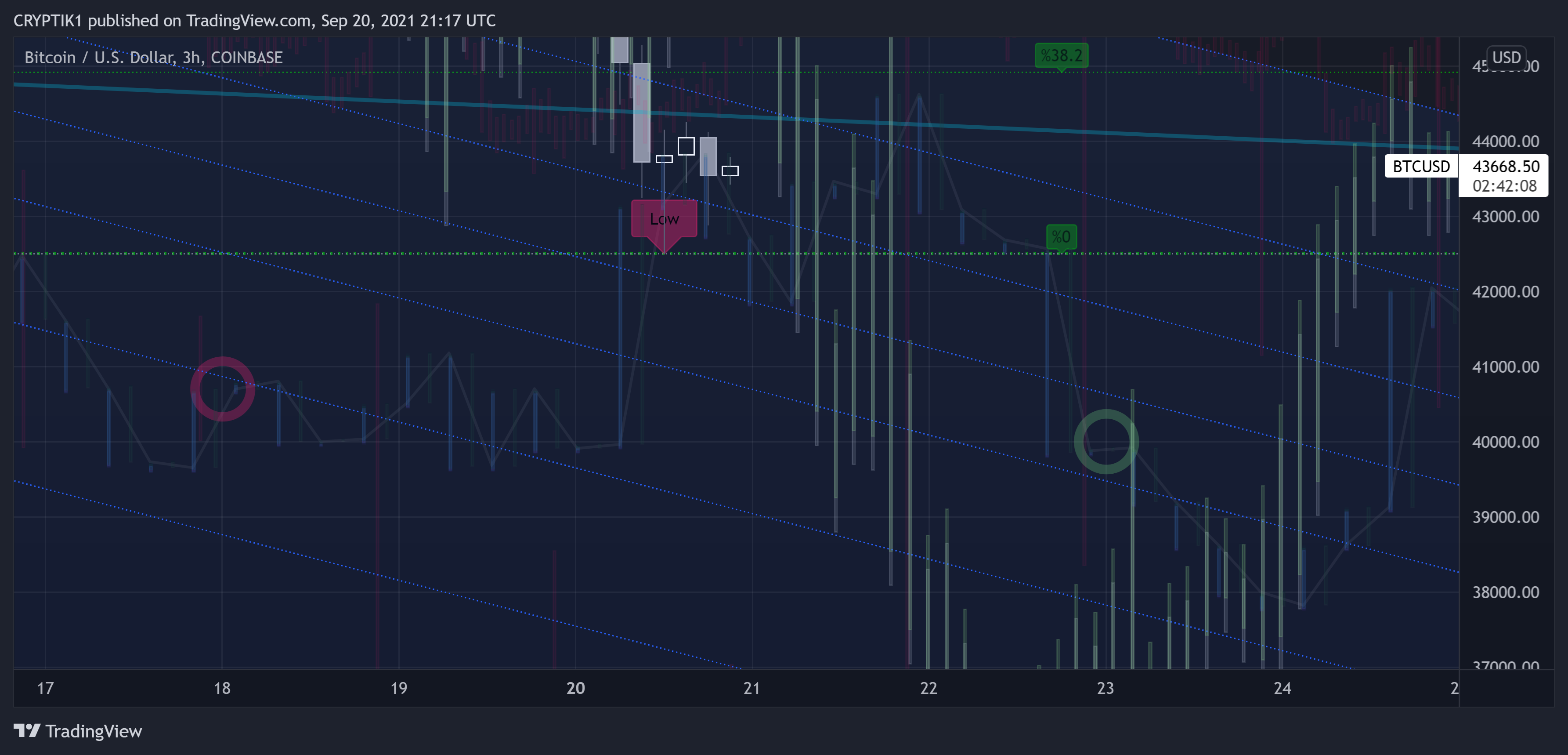Click date 23 on the time axis
Viewport: 1568px width, 755px height.
pyautogui.click(x=1106, y=688)
